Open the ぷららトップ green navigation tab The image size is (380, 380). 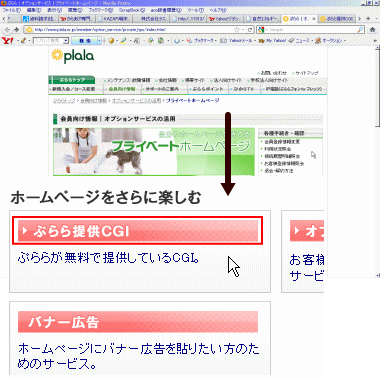pyautogui.click(x=72, y=80)
